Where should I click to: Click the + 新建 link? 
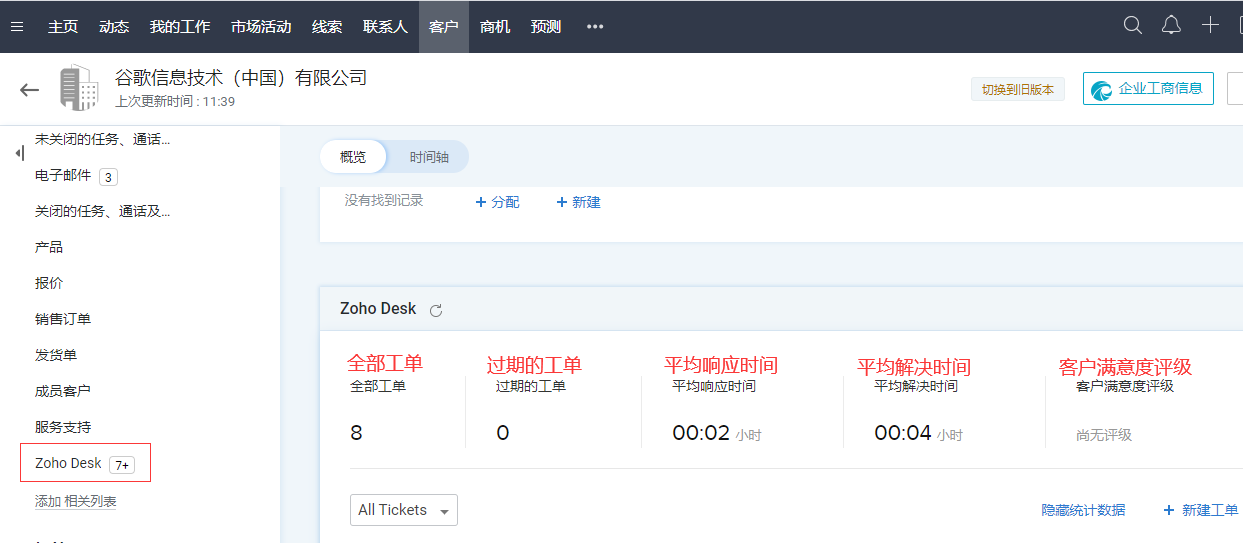pos(578,202)
